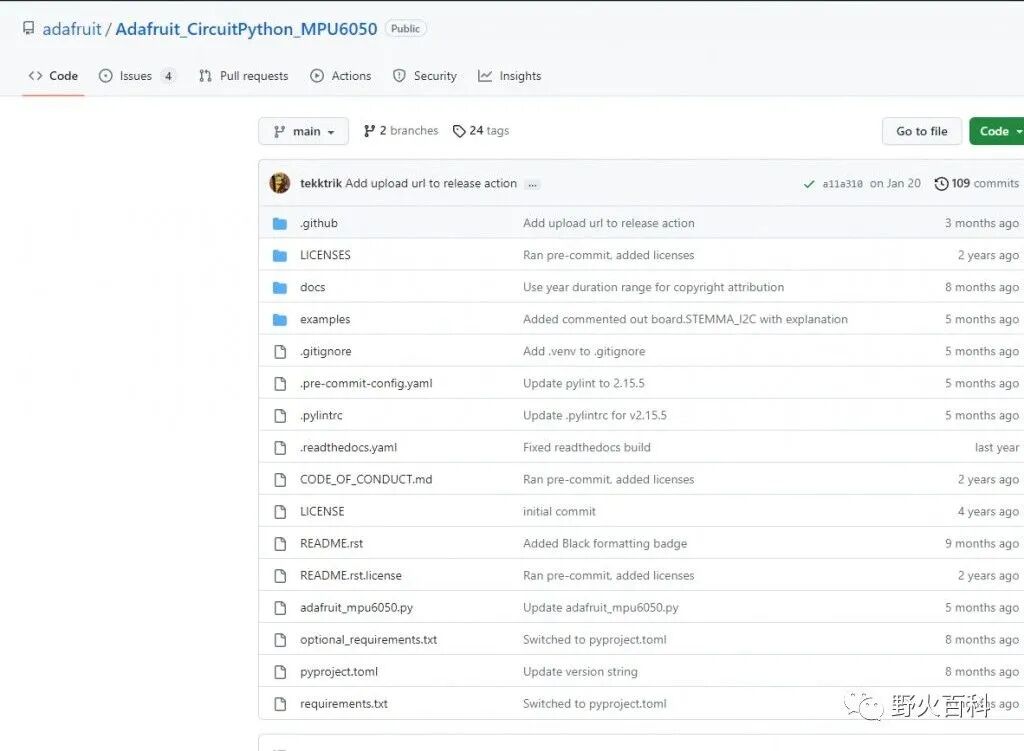View the Insights tab
This screenshot has width=1024, height=751.
coord(509,76)
